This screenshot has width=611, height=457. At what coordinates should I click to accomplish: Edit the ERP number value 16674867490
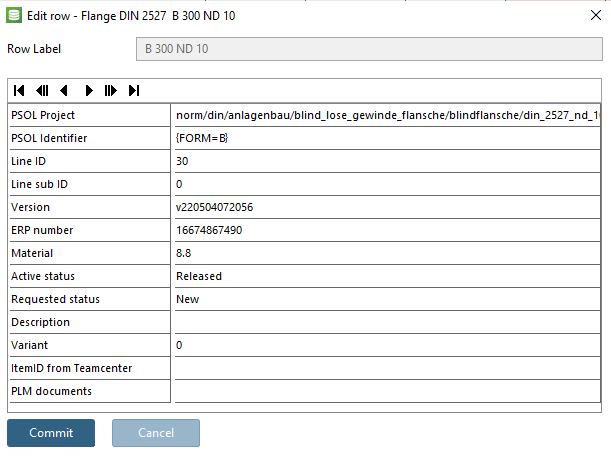click(x=387, y=230)
